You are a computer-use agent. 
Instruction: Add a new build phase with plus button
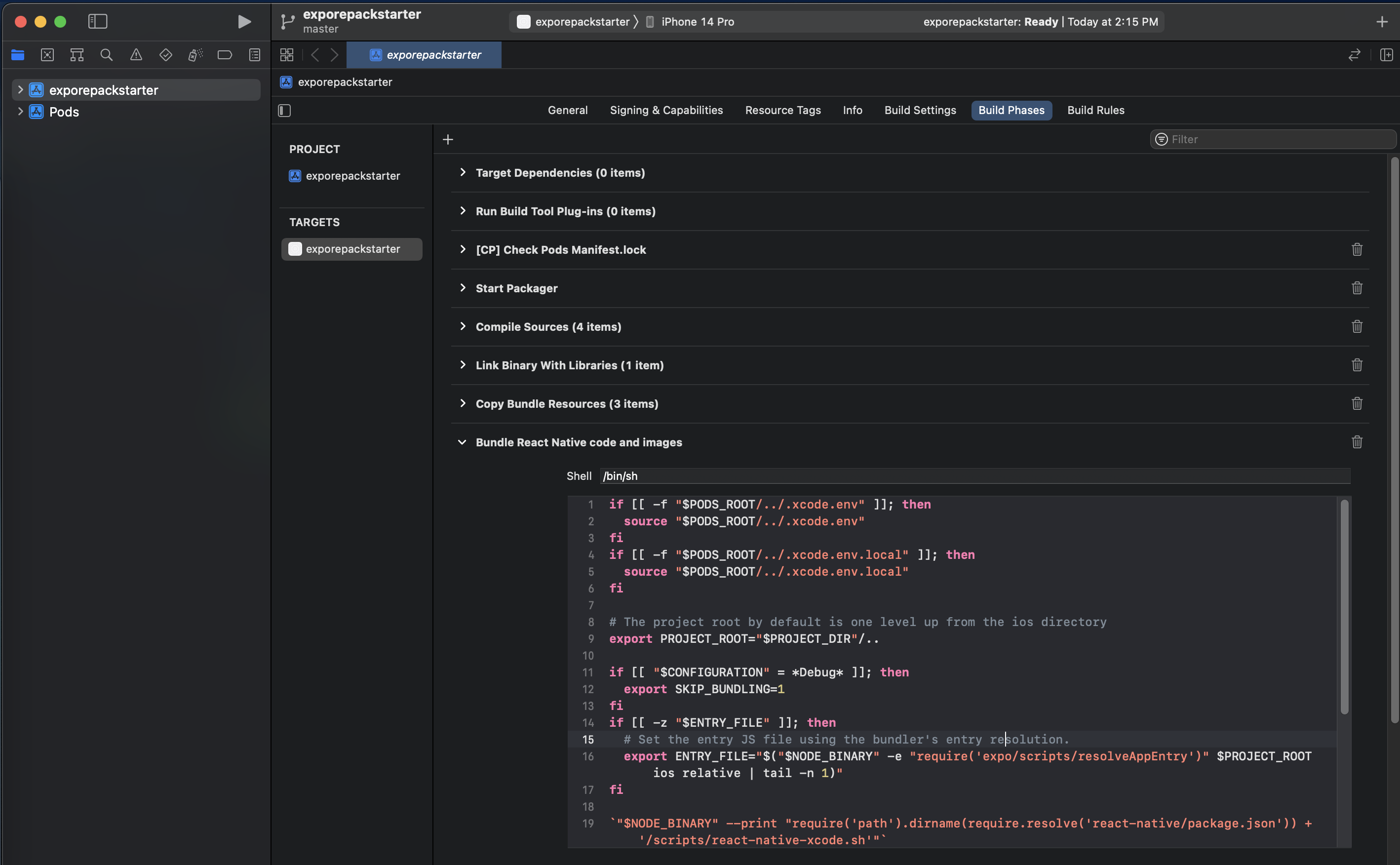tap(447, 139)
